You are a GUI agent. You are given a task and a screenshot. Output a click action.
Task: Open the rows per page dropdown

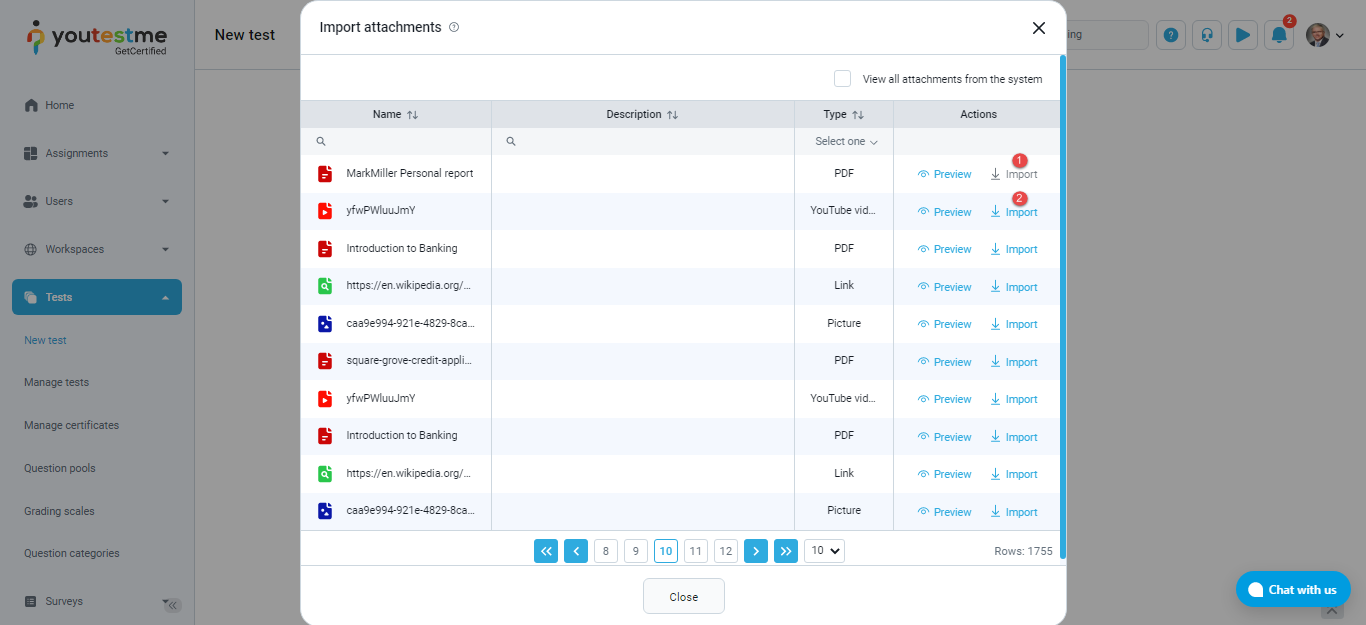click(824, 551)
